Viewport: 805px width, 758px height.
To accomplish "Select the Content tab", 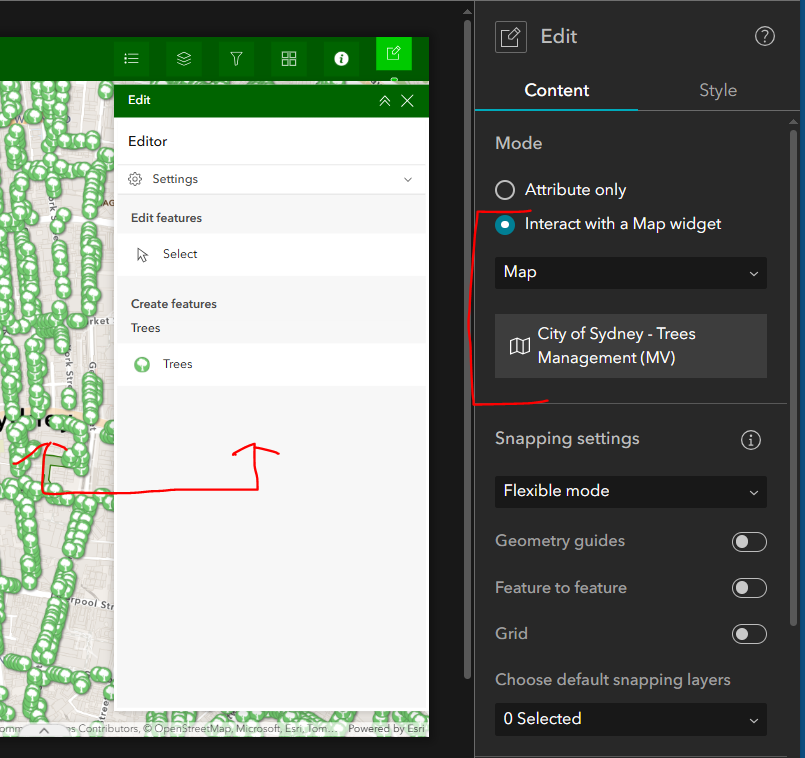I will click(x=556, y=90).
